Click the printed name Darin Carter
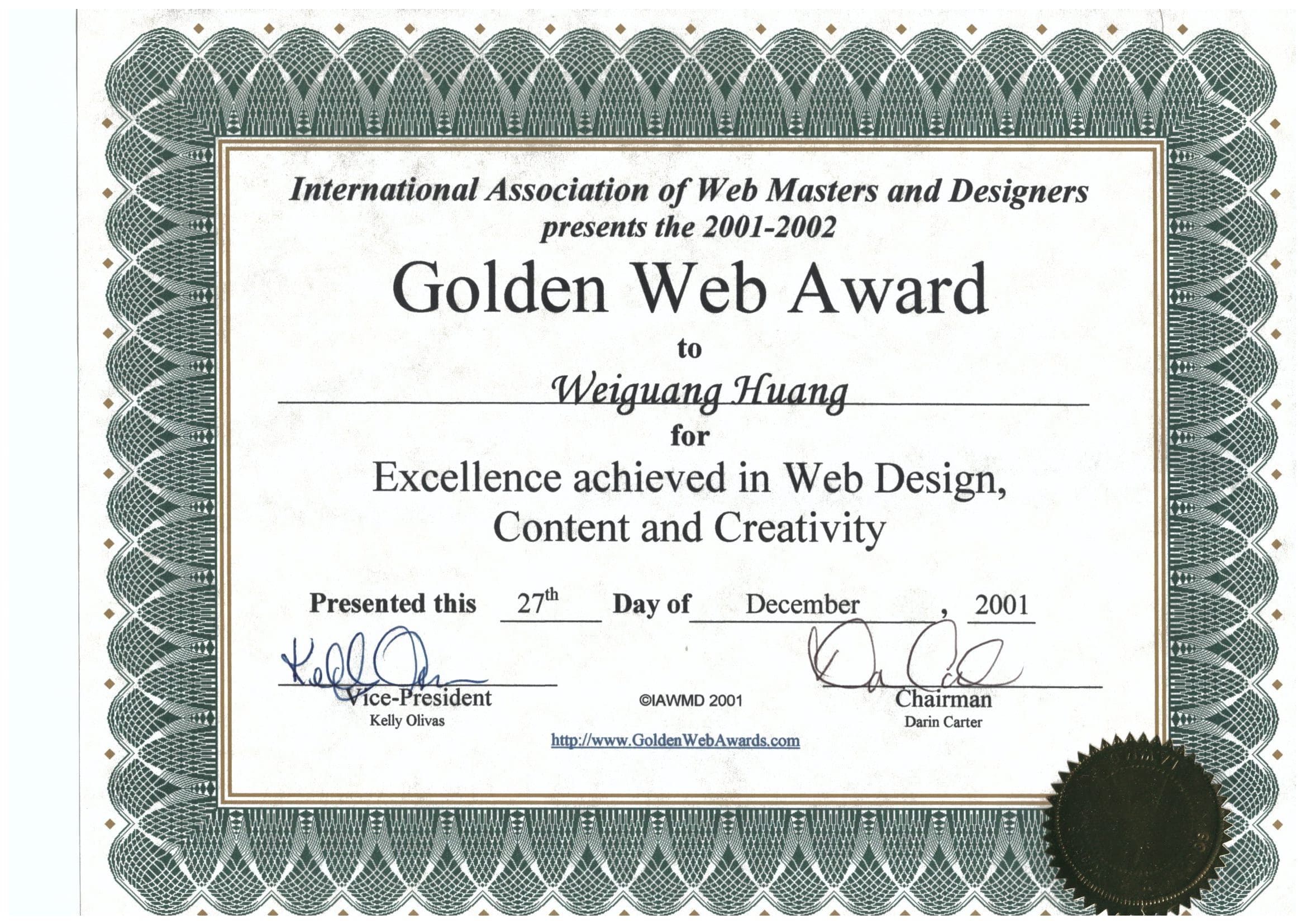 point(943,722)
